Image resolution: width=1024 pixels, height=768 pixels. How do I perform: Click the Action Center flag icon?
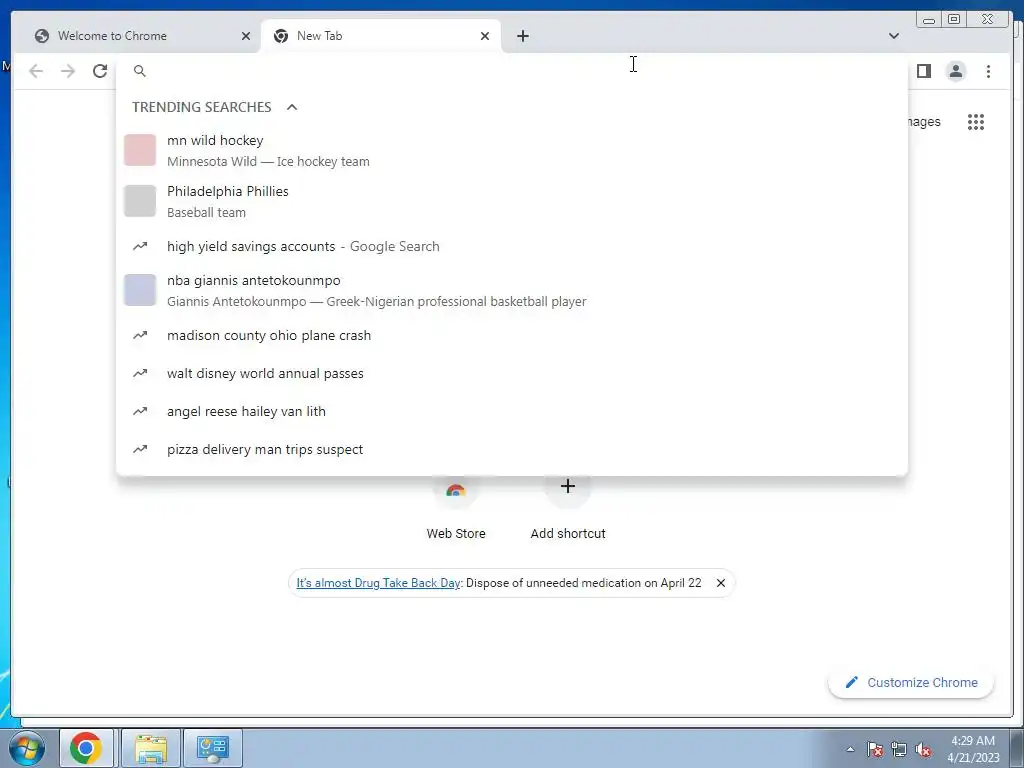(x=875, y=749)
